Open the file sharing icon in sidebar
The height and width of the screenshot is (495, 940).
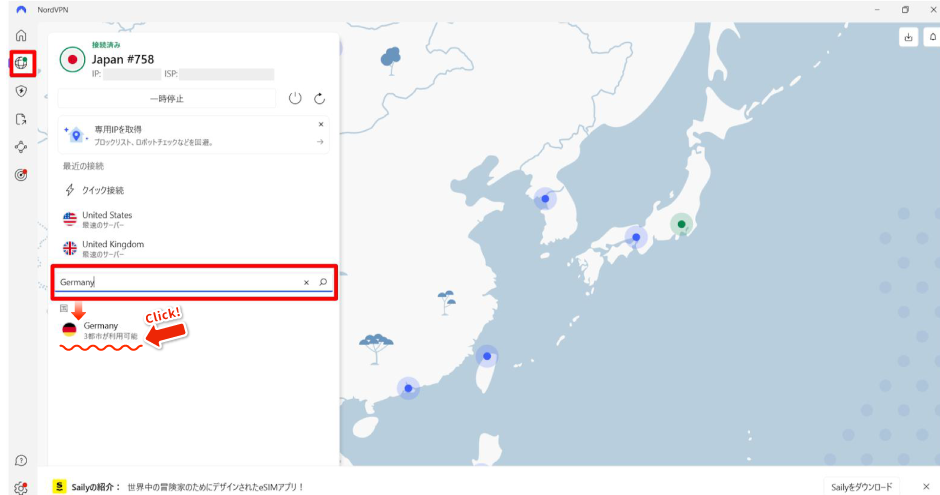tap(21, 119)
